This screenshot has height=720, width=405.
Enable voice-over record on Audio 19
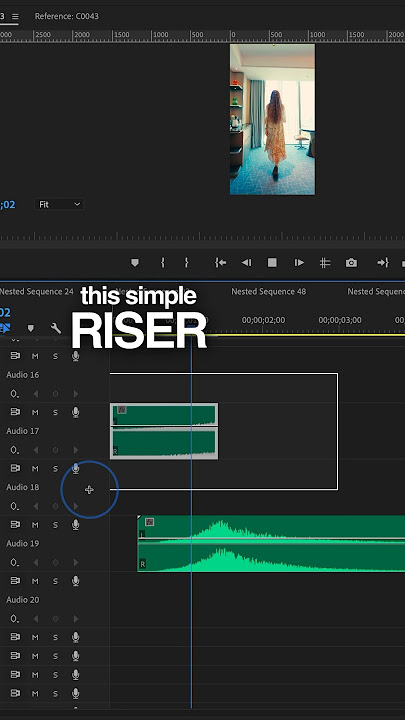(x=76, y=524)
